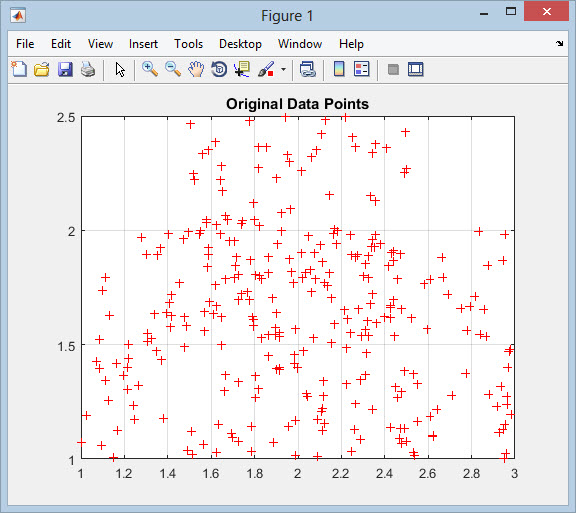This screenshot has height=513, width=576.
Task: Activate the Zoom In magnifier tool
Action: (150, 69)
